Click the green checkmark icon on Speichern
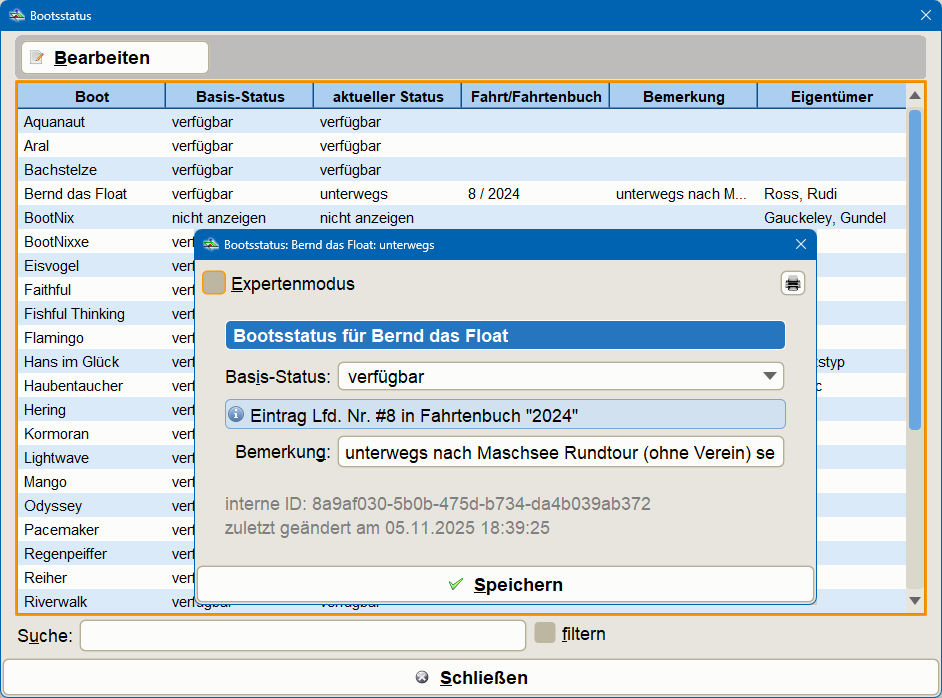 [x=458, y=584]
